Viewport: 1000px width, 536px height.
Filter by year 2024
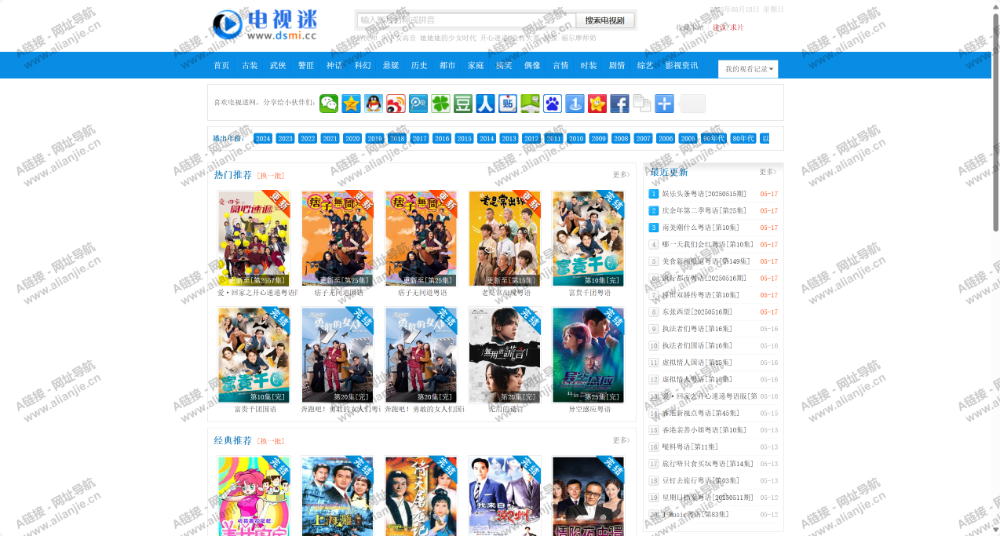pyautogui.click(x=263, y=138)
